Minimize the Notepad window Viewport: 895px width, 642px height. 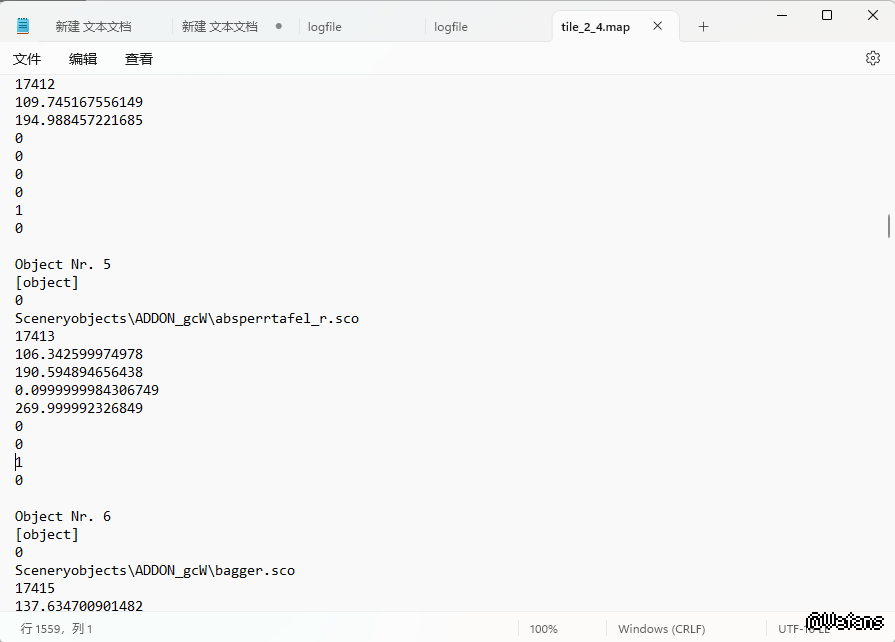pos(782,15)
